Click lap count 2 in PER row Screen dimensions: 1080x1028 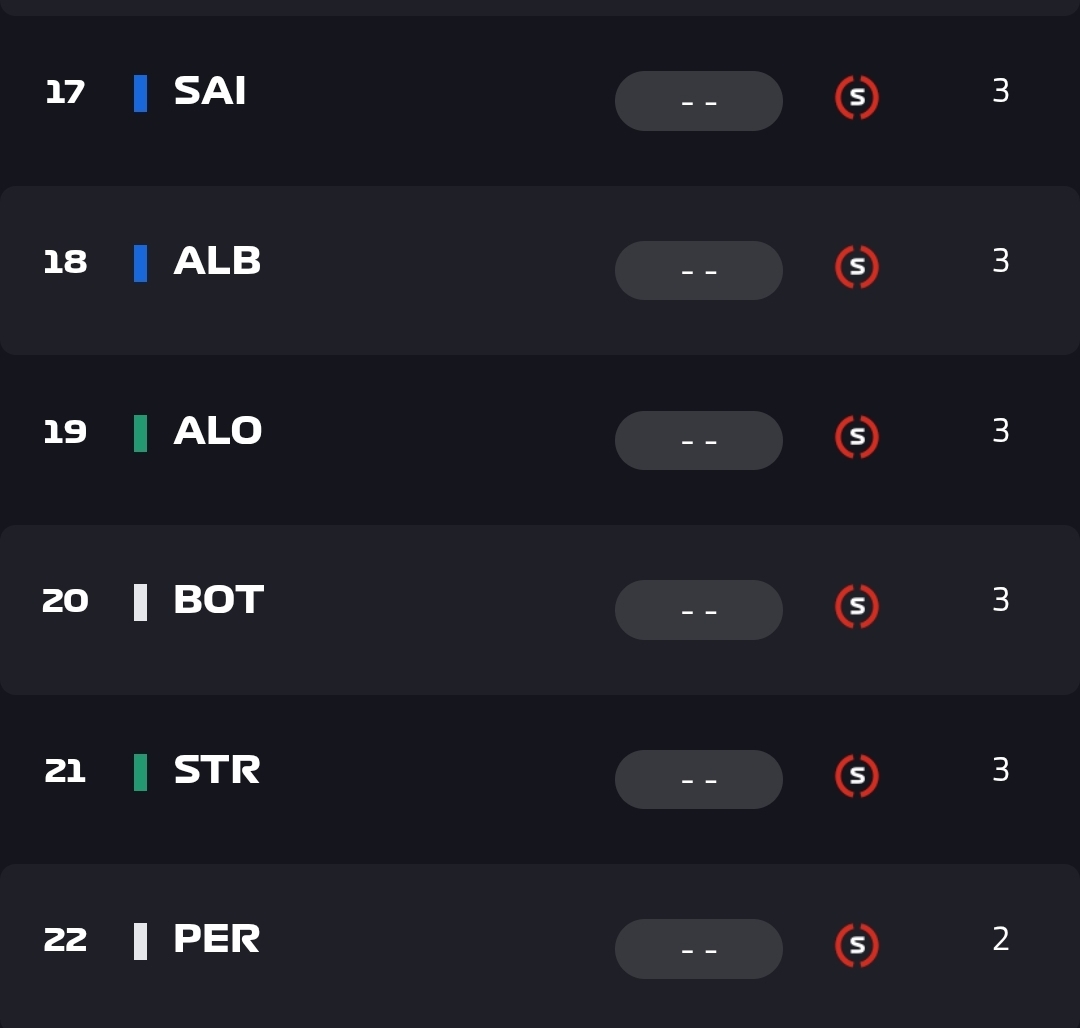[x=1001, y=940]
